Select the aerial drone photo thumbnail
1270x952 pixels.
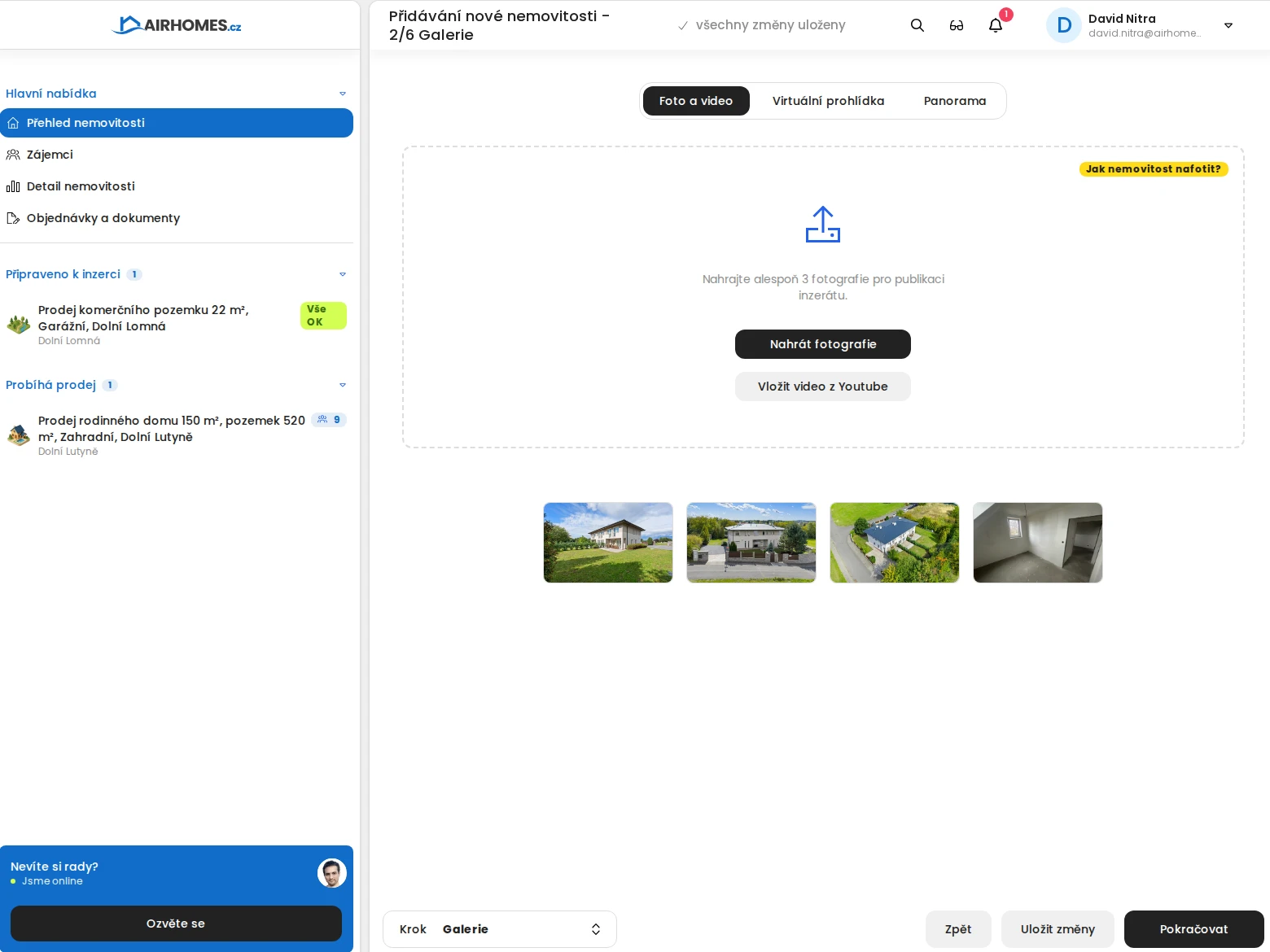click(894, 543)
